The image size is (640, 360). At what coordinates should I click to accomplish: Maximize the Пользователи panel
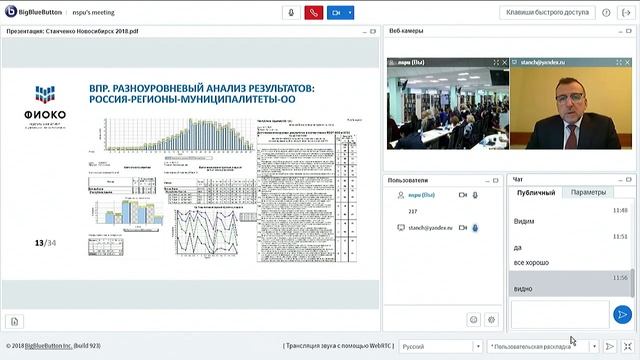tap(496, 180)
